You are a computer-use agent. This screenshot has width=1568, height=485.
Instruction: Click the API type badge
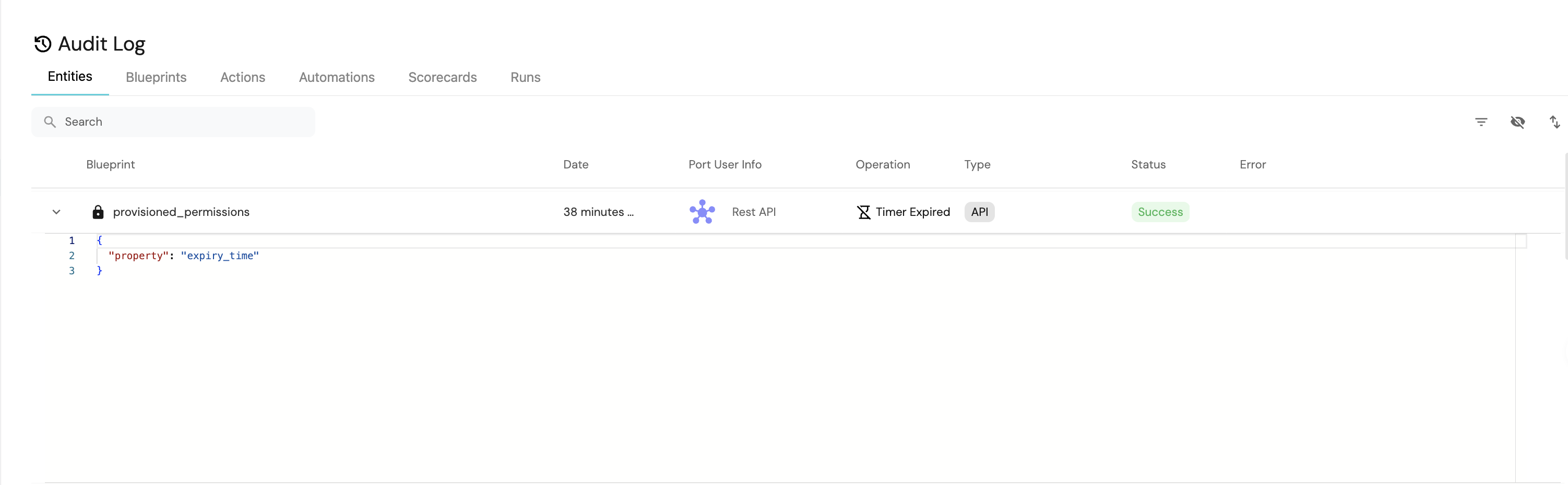click(x=979, y=212)
